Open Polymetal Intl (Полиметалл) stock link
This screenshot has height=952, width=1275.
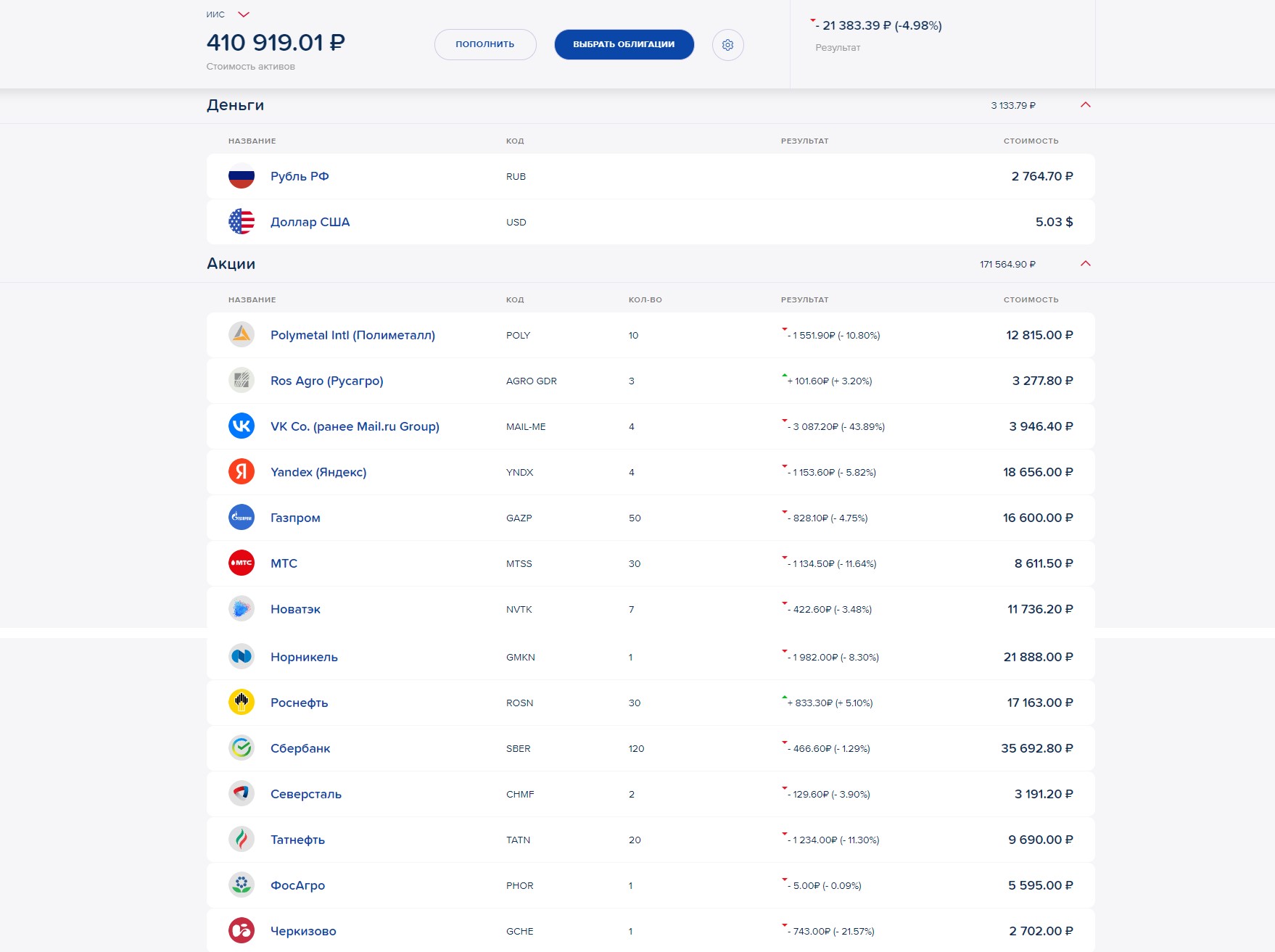(352, 335)
